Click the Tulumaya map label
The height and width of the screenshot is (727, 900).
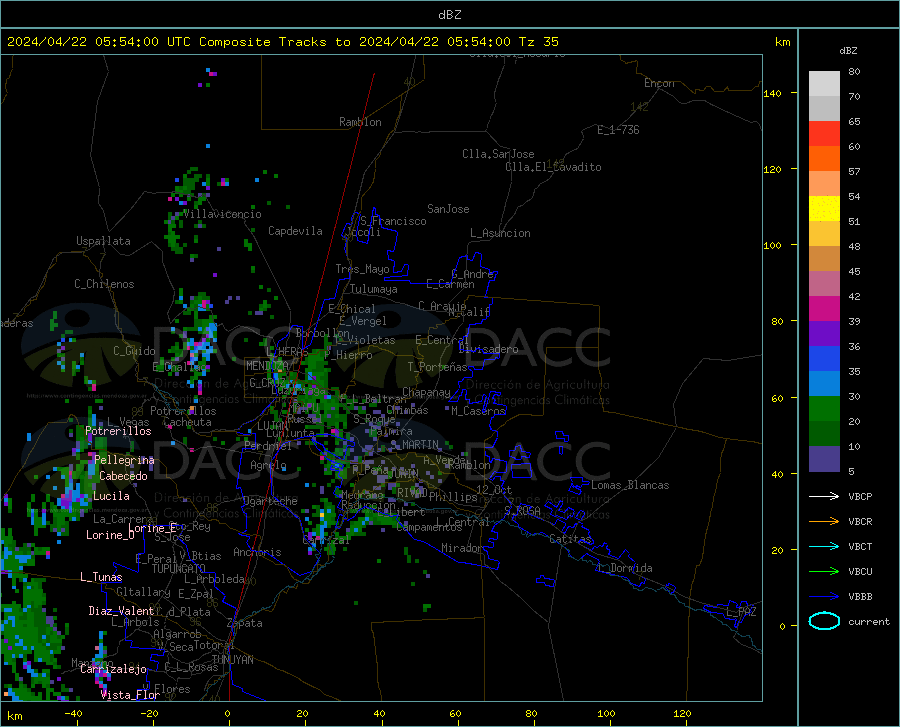(x=374, y=289)
